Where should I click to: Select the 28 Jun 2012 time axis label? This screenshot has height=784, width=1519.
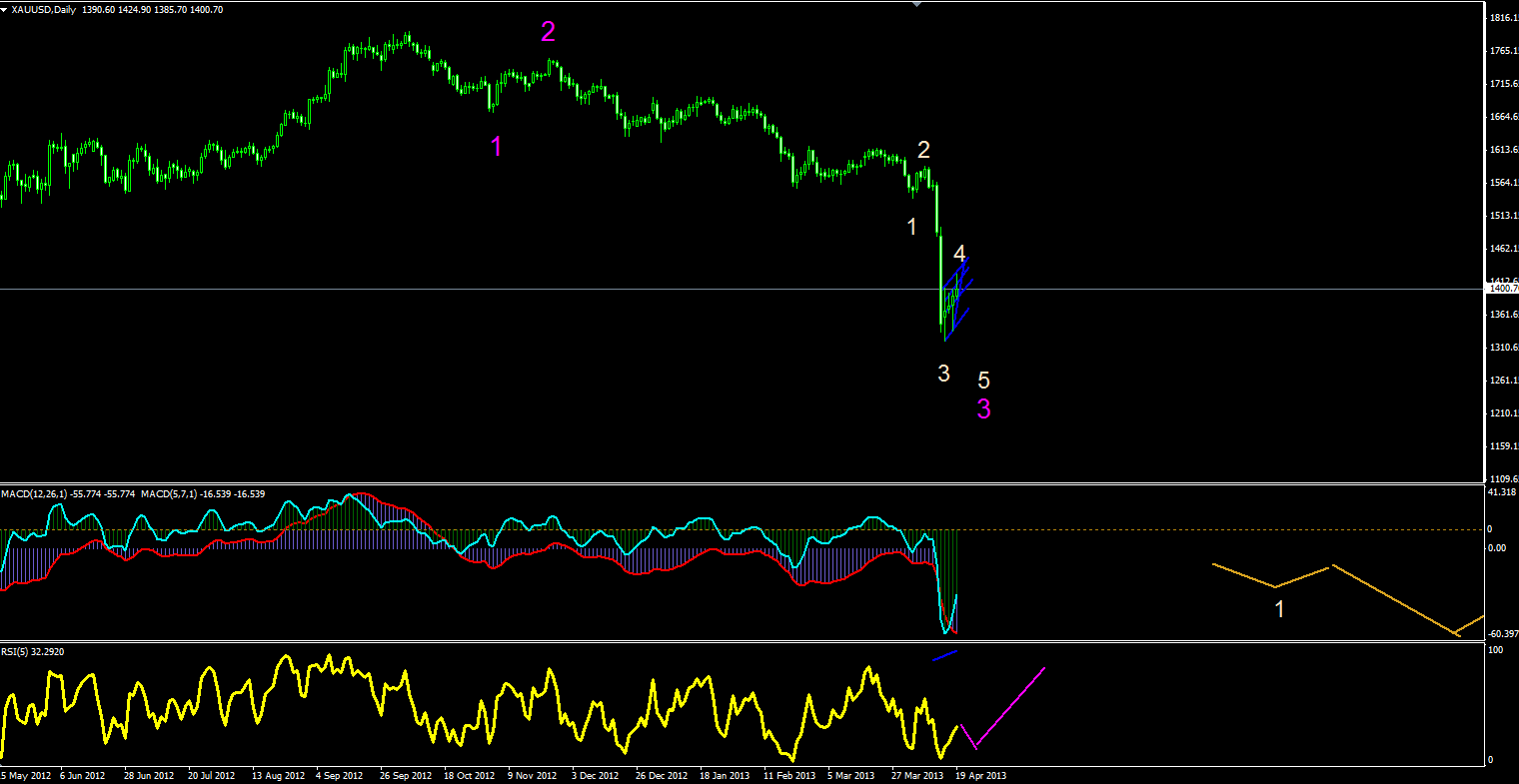point(151,775)
